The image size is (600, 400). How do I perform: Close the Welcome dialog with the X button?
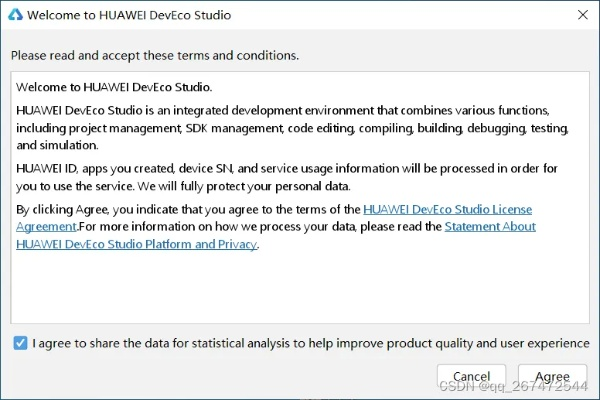(x=582, y=16)
